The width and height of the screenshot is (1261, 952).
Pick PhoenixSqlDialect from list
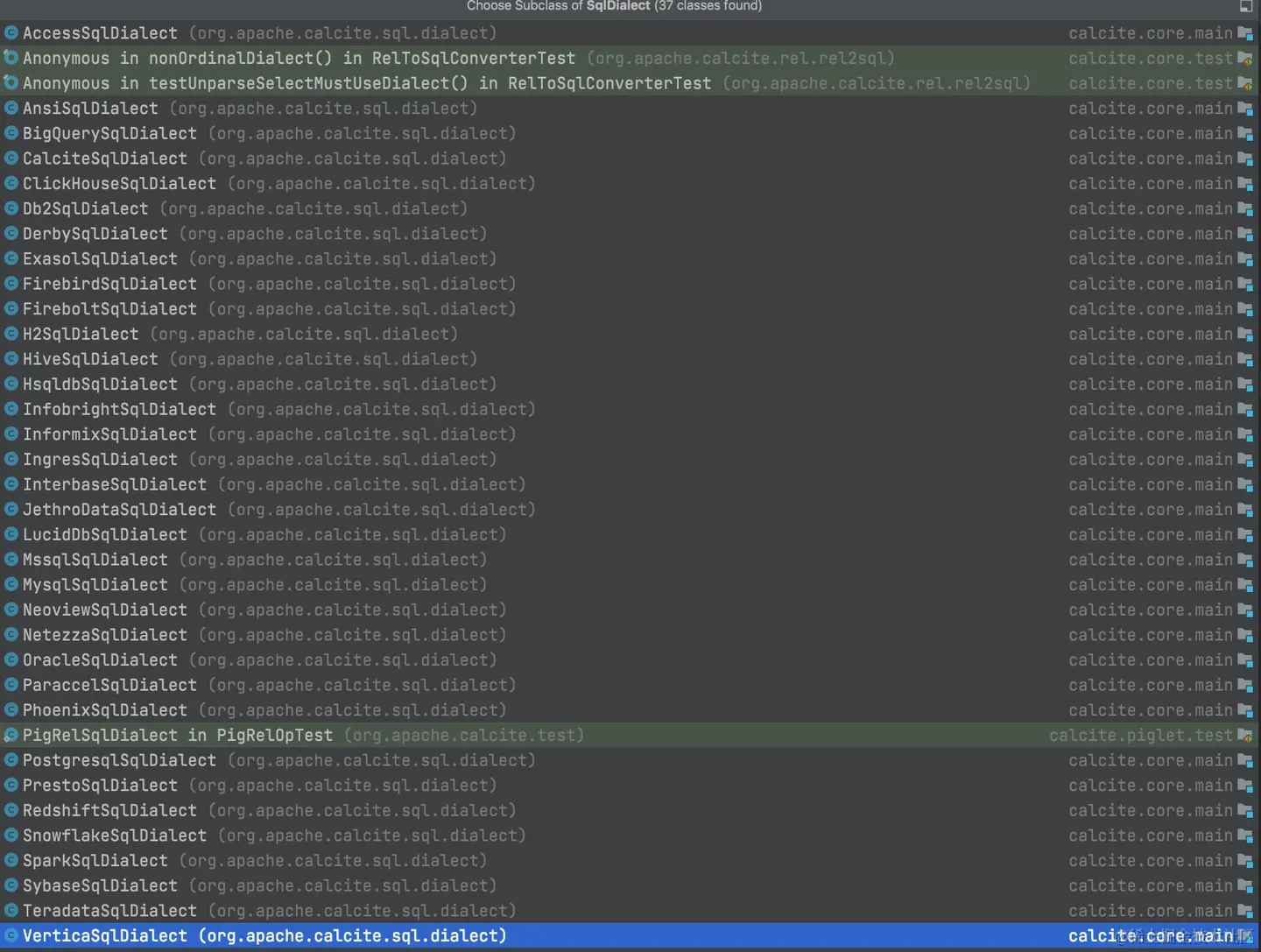point(629,711)
